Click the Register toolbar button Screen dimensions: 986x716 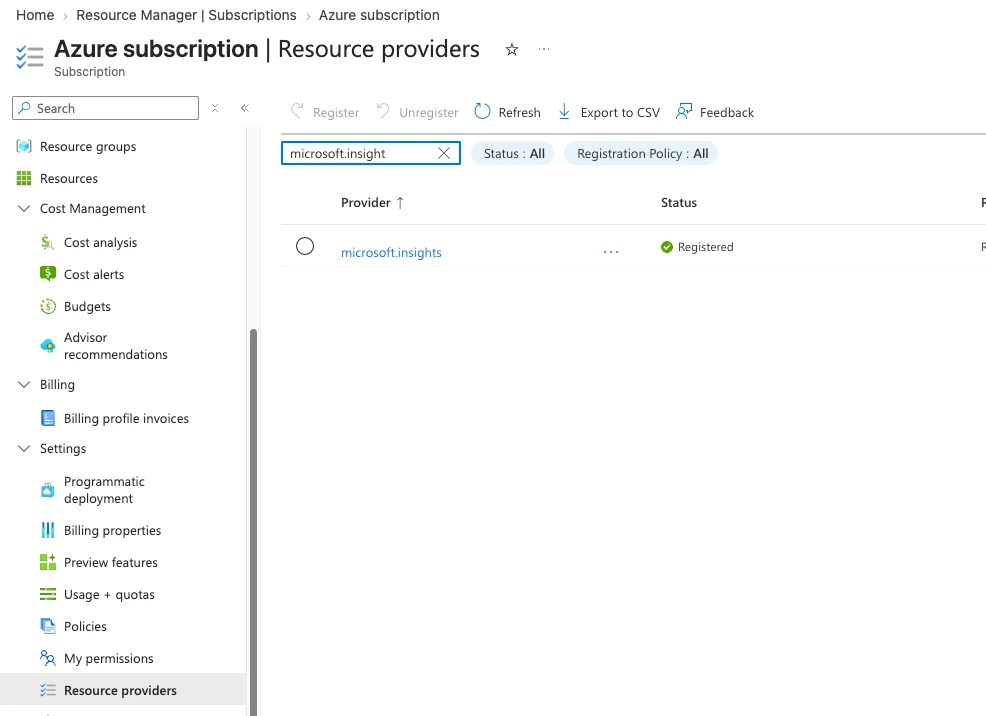pos(324,112)
